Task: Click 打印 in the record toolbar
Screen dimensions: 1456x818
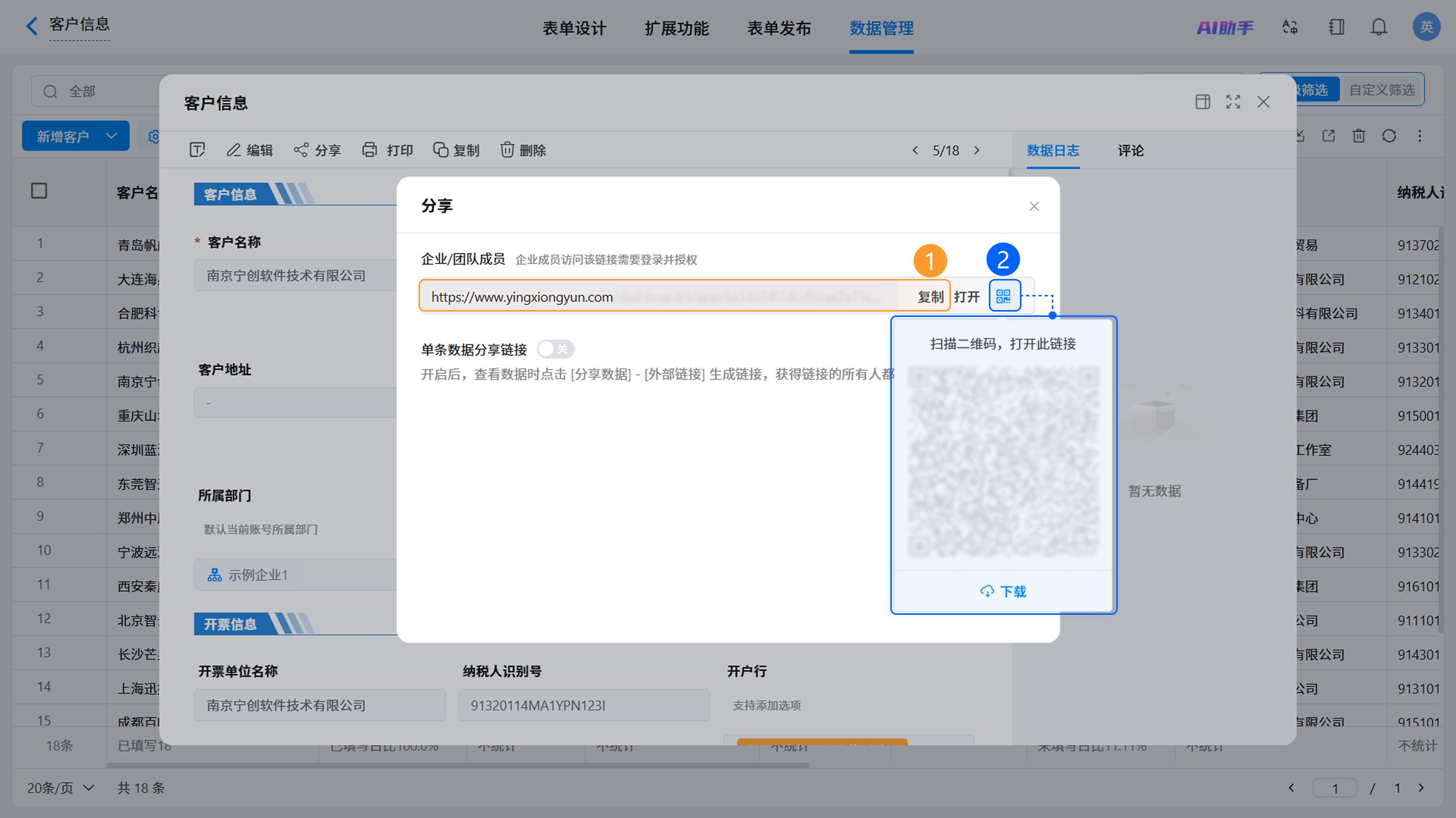Action: pos(388,150)
